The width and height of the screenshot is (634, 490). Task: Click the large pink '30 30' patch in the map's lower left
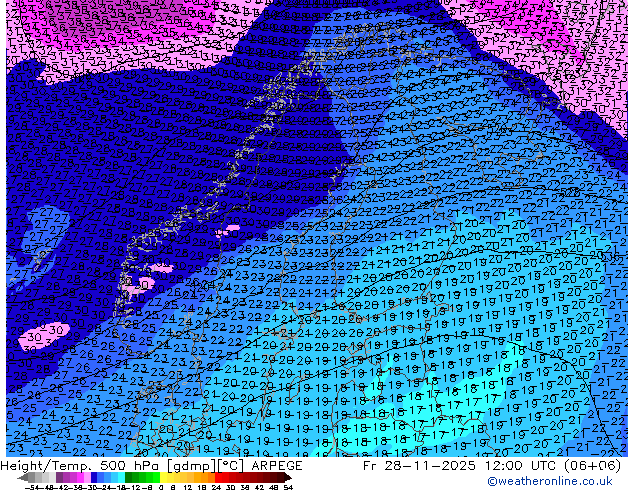click(44, 334)
